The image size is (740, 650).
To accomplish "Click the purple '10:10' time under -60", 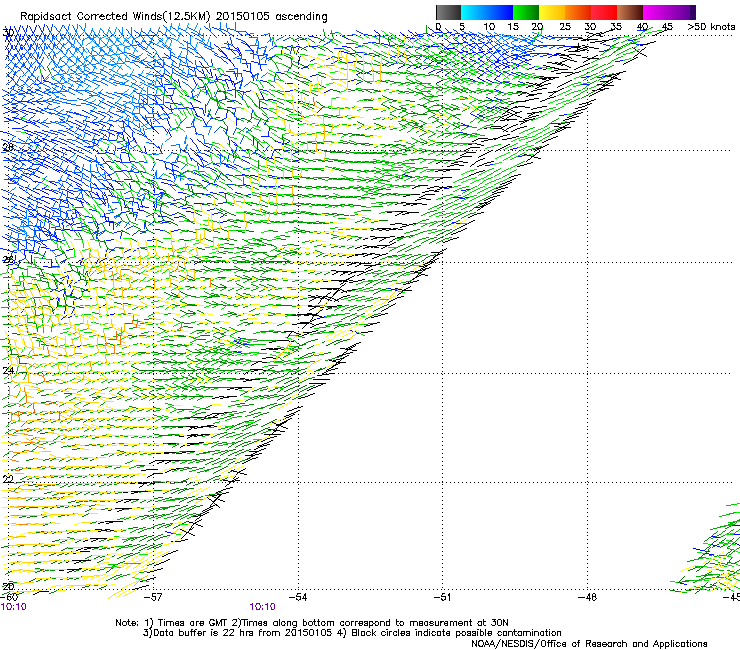I will click(x=14, y=607).
